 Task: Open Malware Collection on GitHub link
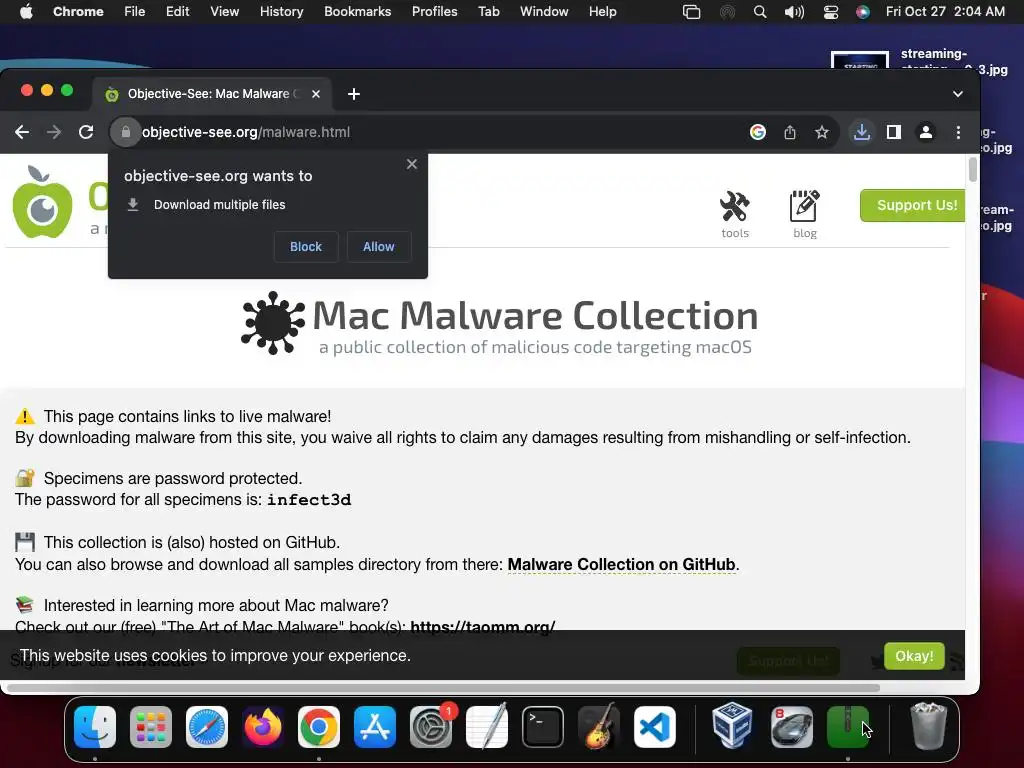[621, 564]
